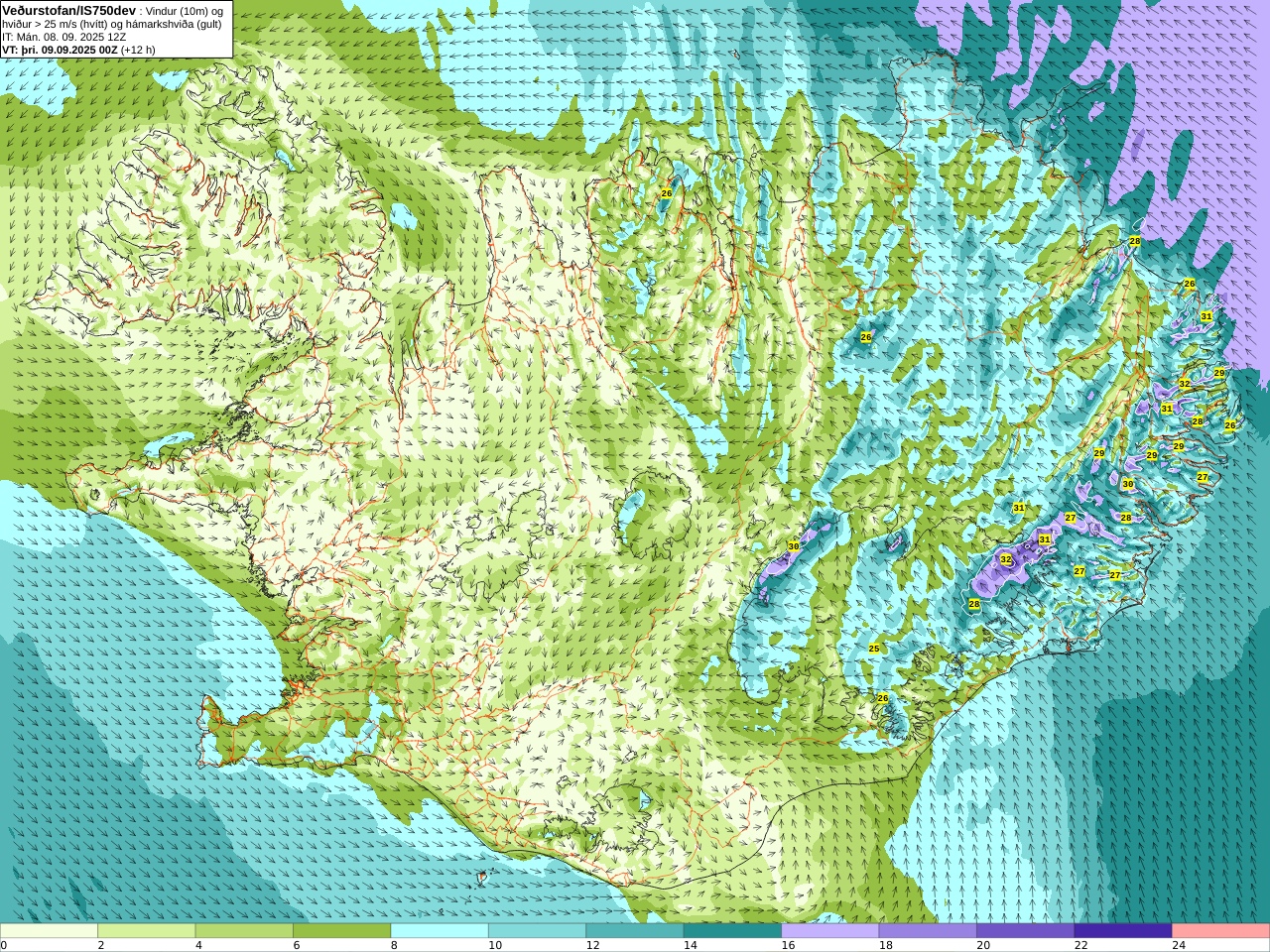Click the 18–20 m/s purple legend swatch
This screenshot has width=1270, height=952.
(x=928, y=931)
